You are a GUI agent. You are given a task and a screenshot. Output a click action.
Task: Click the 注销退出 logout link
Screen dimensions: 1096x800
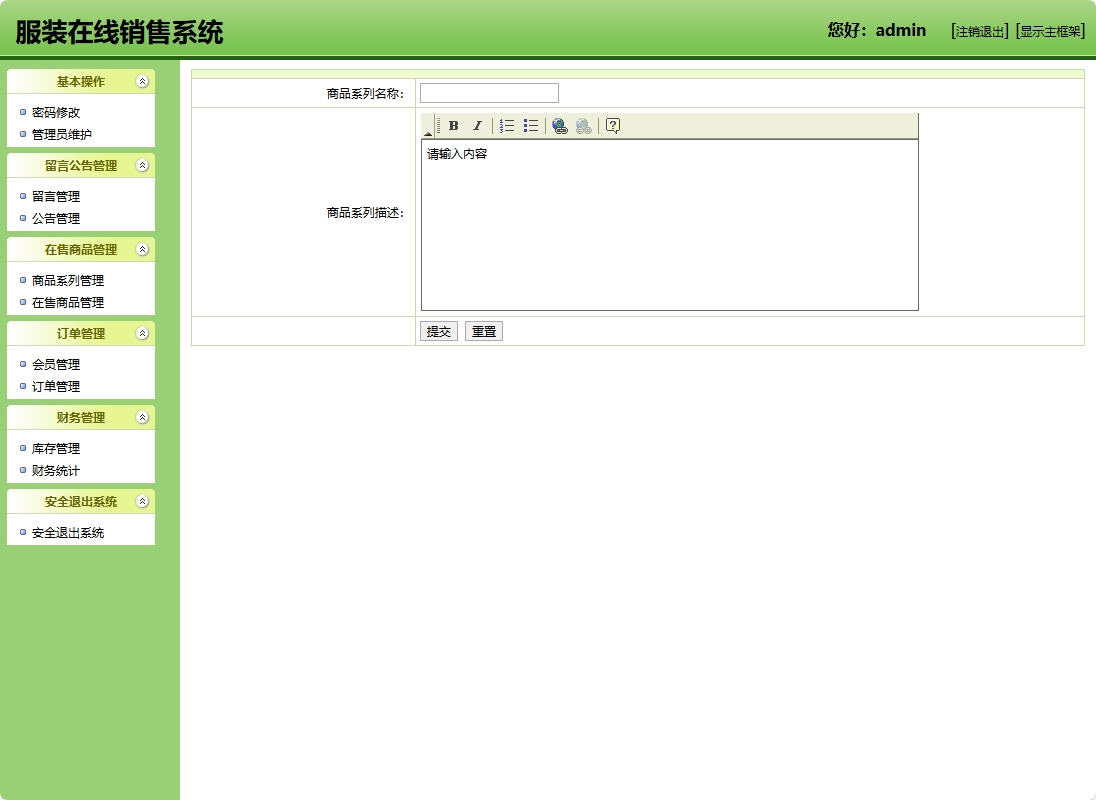(x=977, y=30)
